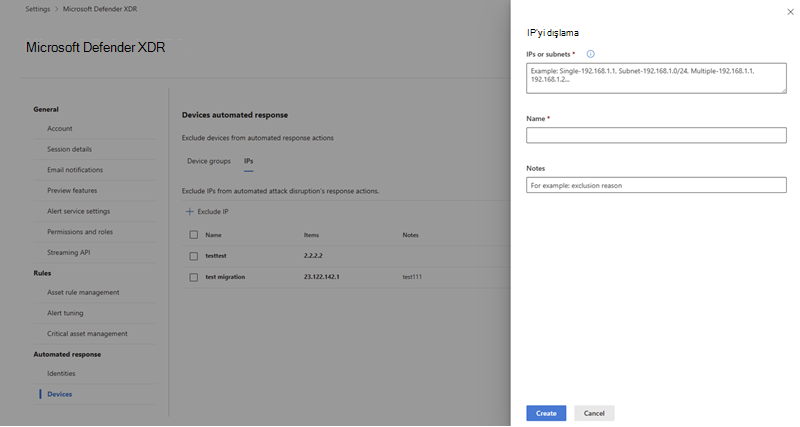The width and height of the screenshot is (800, 427).
Task: Click the plus icon for Exclude IP
Action: [189, 211]
